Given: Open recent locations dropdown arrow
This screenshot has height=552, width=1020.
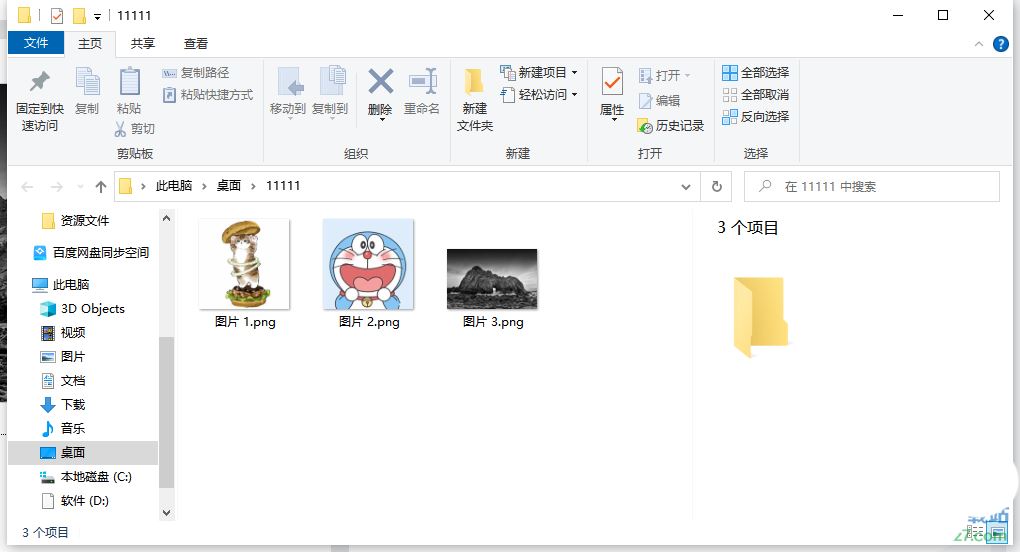Looking at the screenshot, I should 80,187.
